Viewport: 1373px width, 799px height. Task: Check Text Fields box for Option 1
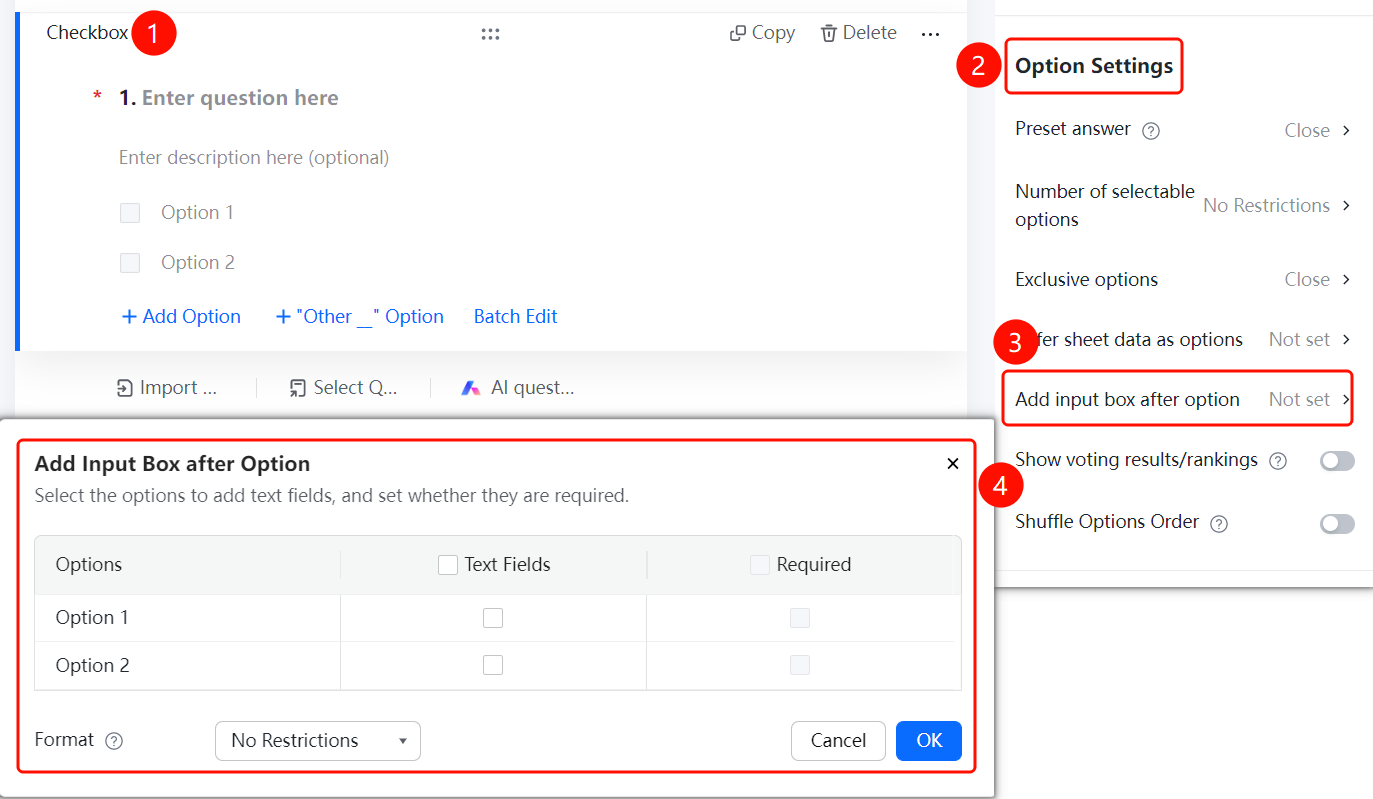pos(493,618)
